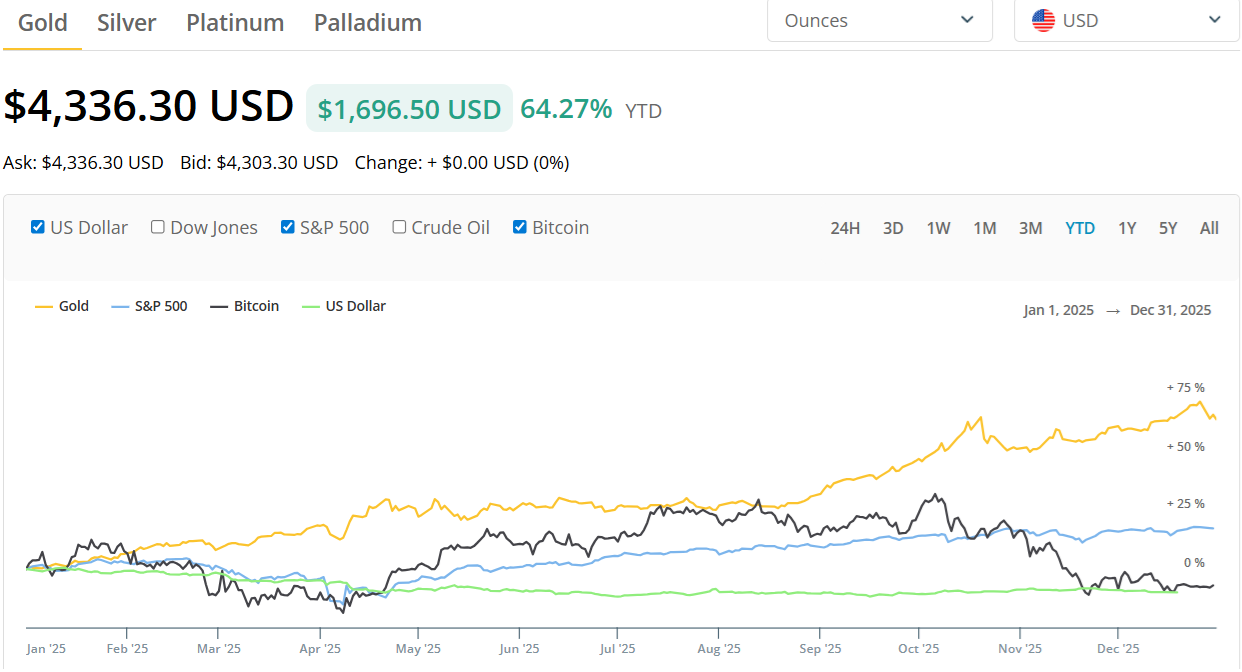Click the US Dollar green legend marker
This screenshot has height=672, width=1242.
310,307
